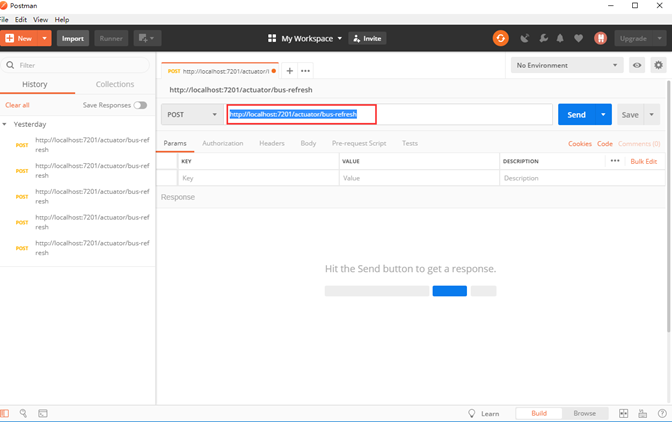The width and height of the screenshot is (672, 422).
Task: Open the wrench settings icon in header
Action: [543, 38]
